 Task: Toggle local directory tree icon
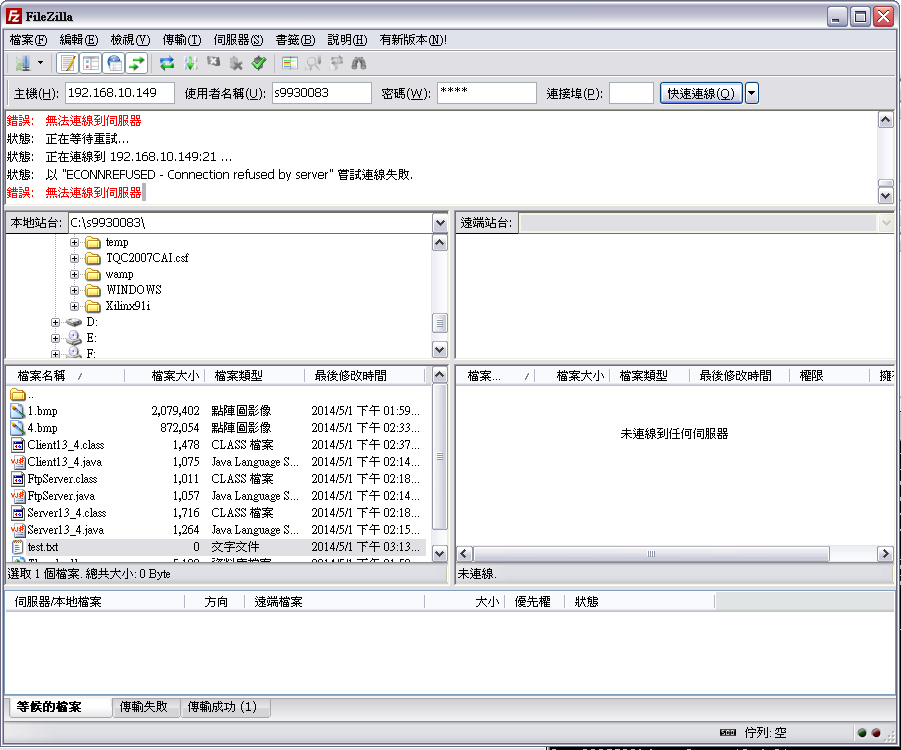[x=91, y=63]
